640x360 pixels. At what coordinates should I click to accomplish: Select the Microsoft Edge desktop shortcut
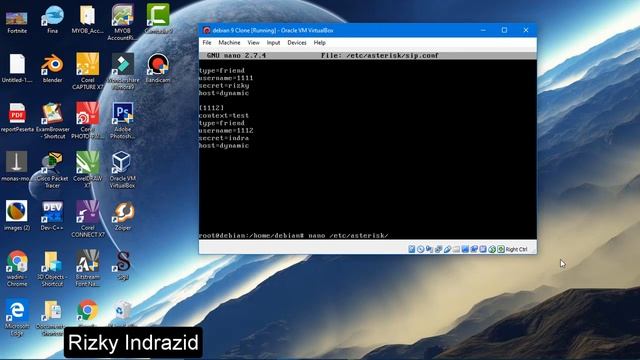[x=17, y=318]
